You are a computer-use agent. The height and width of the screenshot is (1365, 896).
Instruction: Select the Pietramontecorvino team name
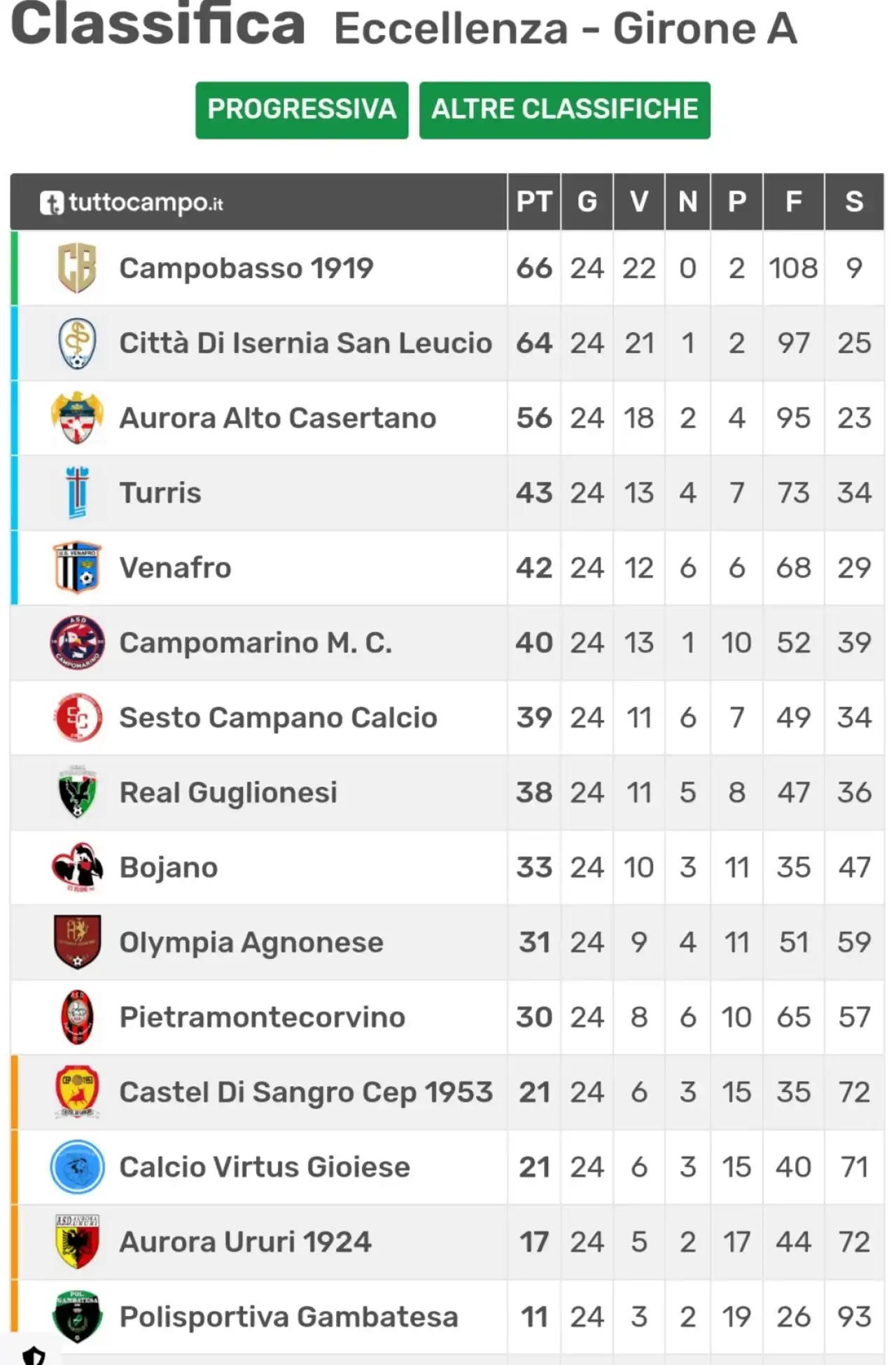[x=262, y=1017]
